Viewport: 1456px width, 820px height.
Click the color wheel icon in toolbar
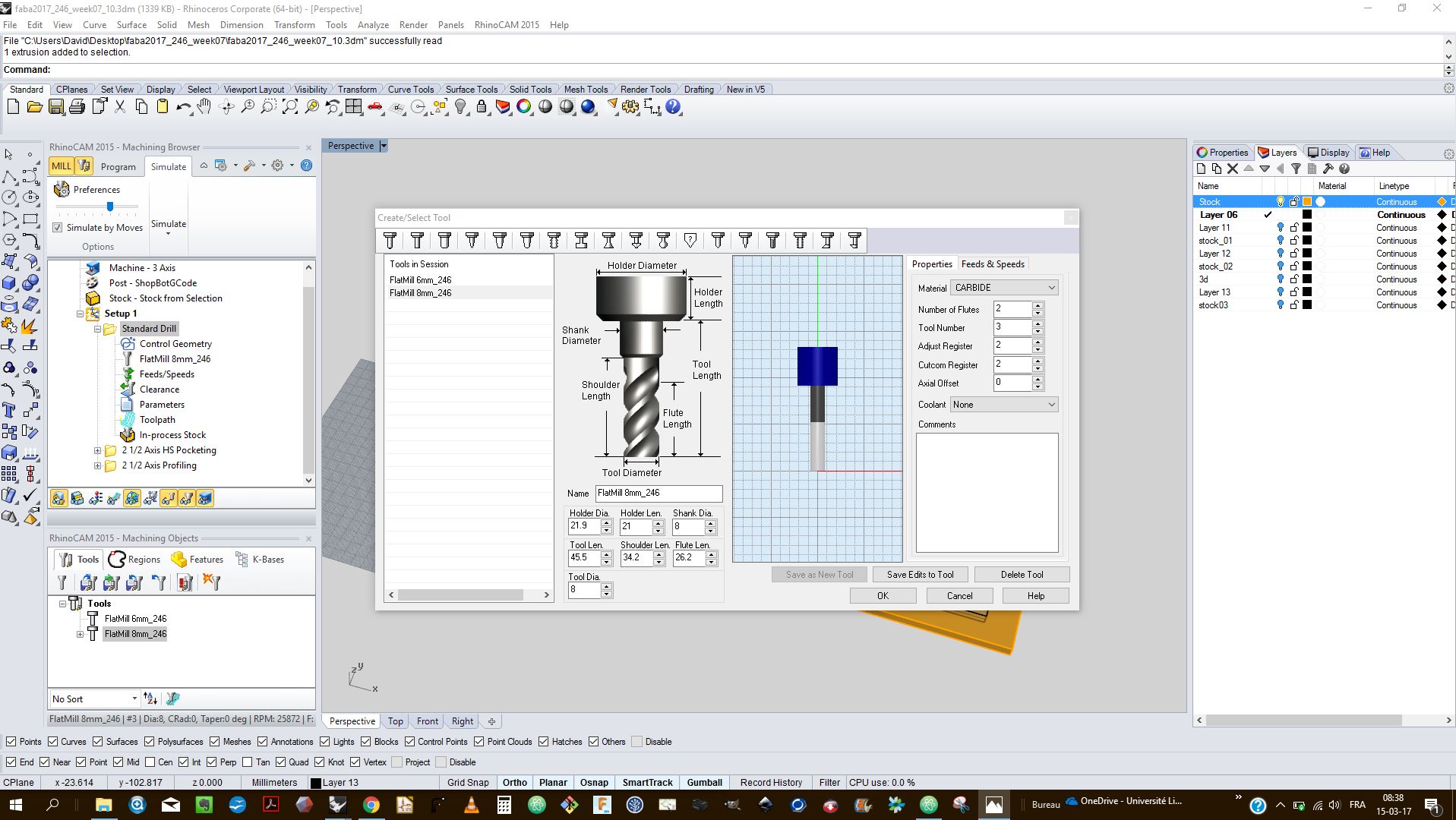point(524,107)
